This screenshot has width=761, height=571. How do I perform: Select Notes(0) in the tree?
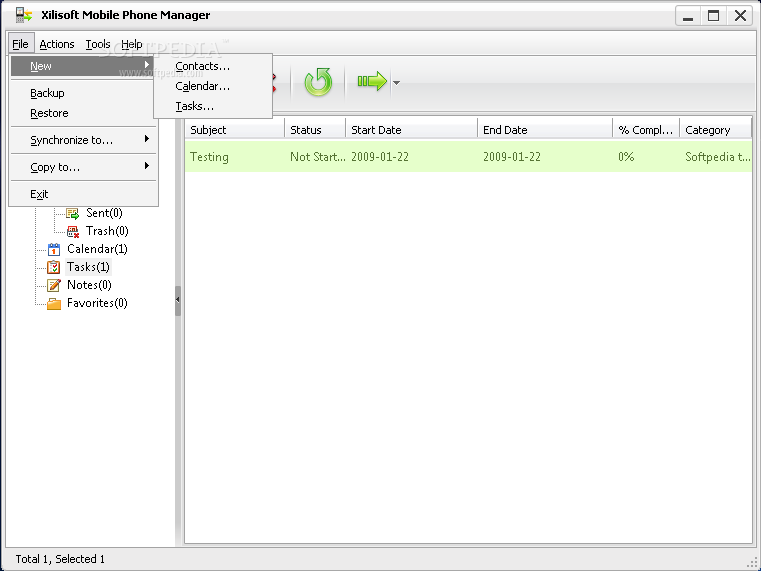(x=89, y=285)
